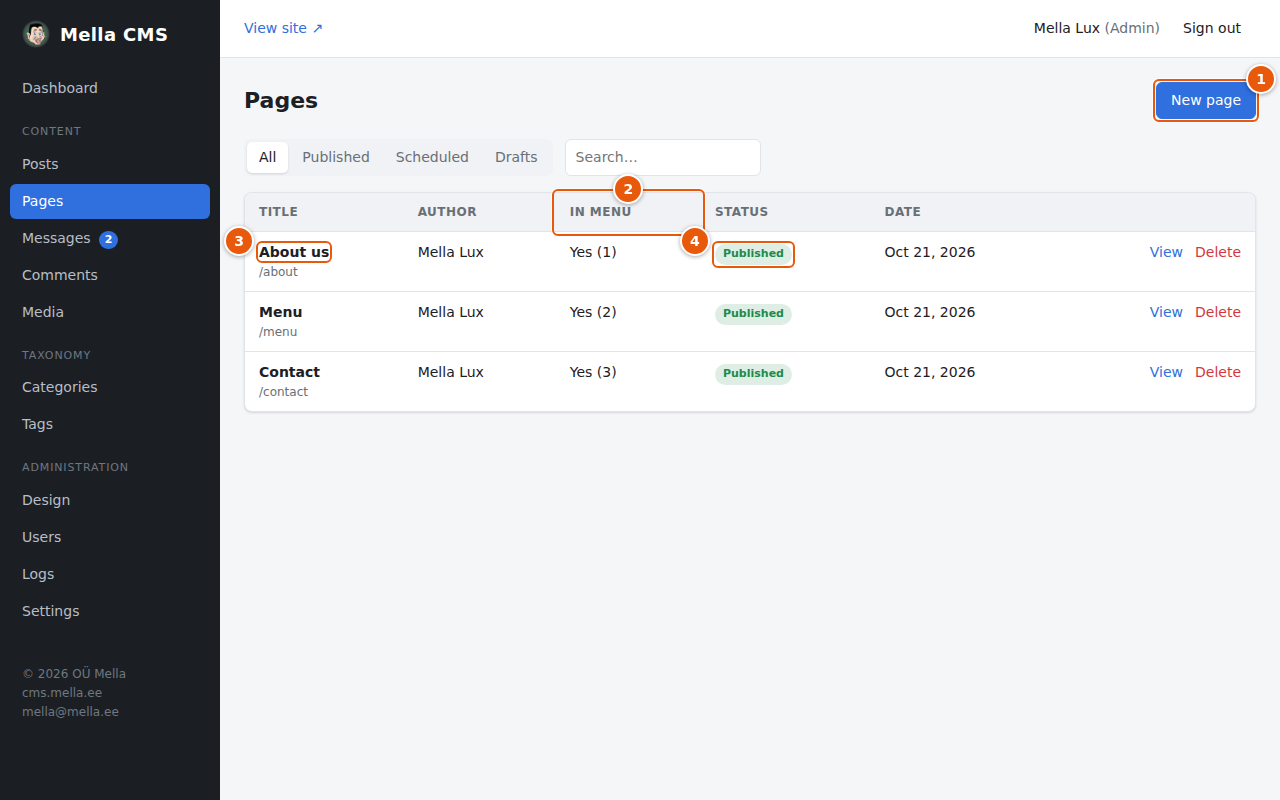Open the About us page title
Screen dimensions: 1280x800
(x=294, y=252)
